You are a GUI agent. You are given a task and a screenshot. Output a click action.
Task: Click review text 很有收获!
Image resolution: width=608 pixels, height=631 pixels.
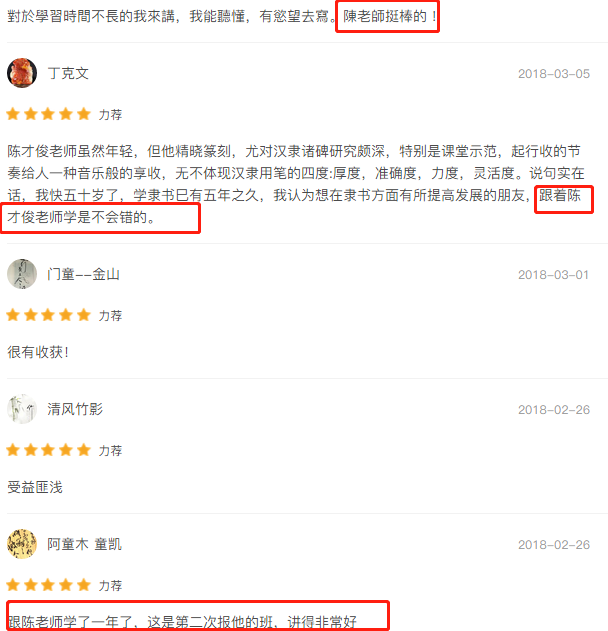38,352
